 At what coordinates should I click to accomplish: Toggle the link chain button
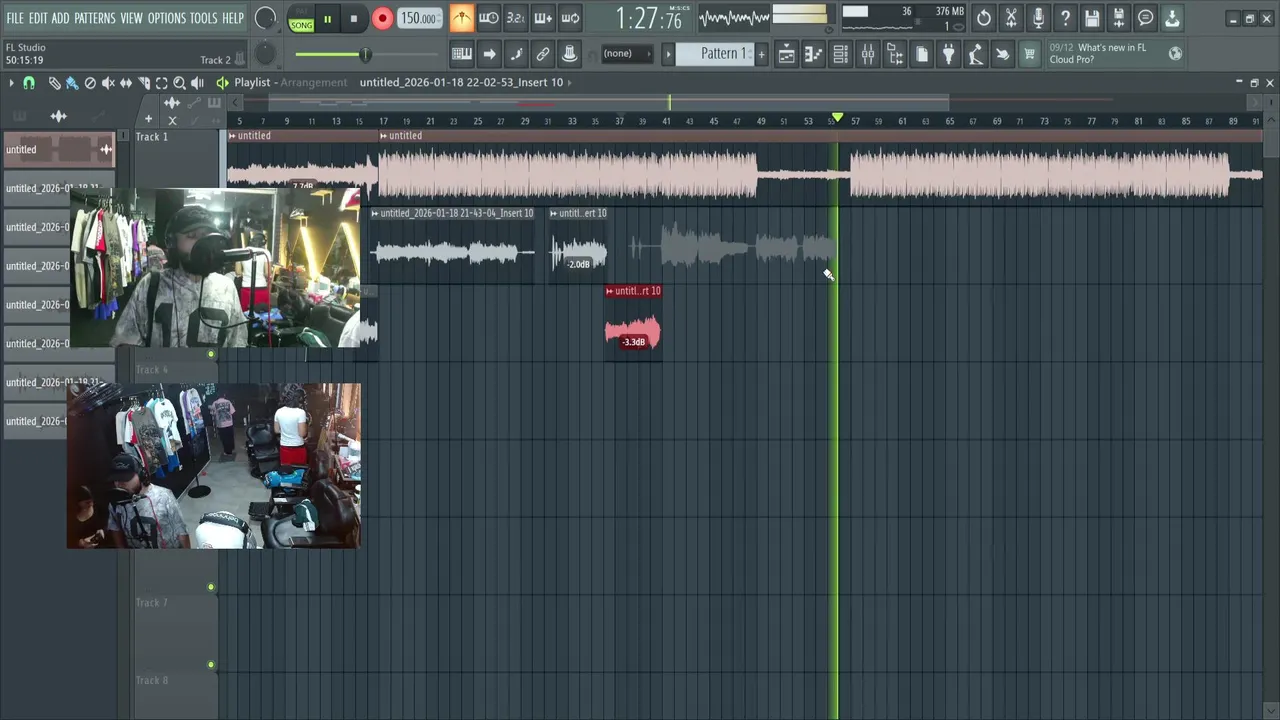coord(543,54)
